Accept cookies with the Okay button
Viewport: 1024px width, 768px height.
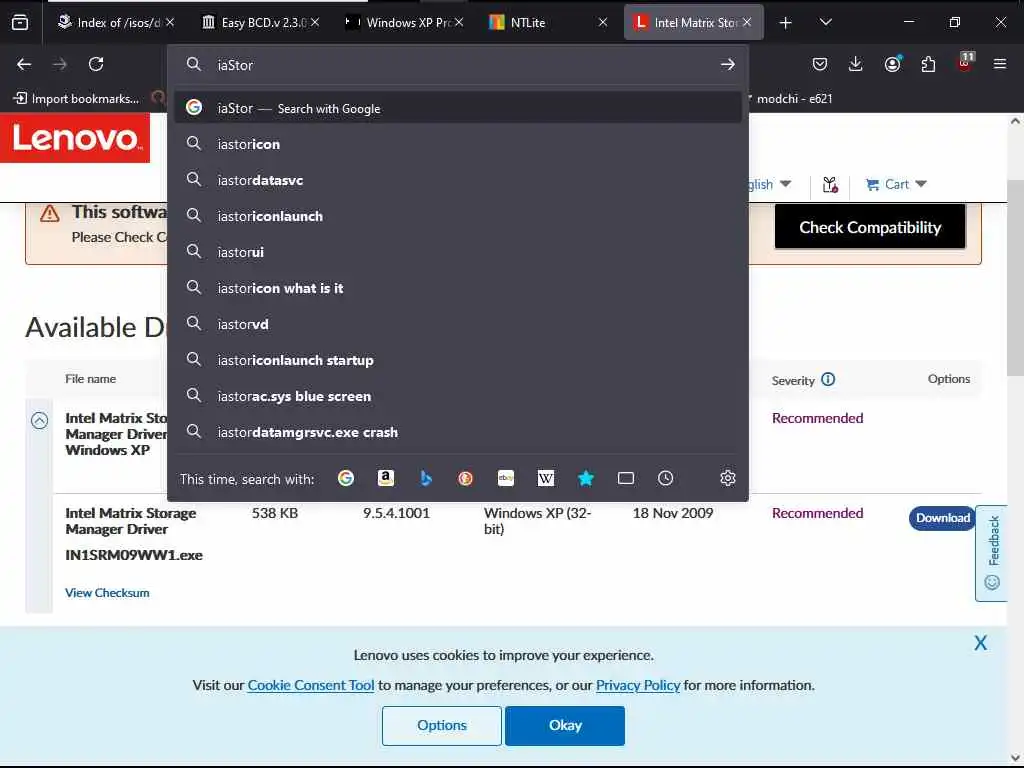tap(565, 725)
